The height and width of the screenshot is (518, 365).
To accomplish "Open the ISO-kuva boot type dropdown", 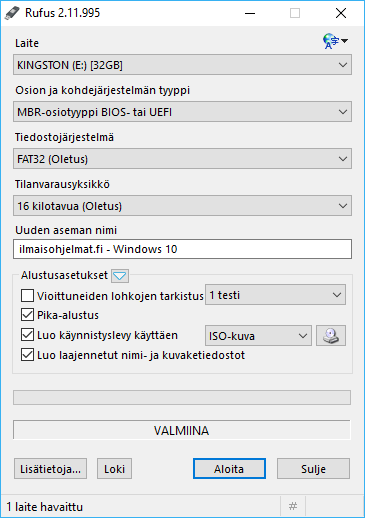I will [258, 336].
